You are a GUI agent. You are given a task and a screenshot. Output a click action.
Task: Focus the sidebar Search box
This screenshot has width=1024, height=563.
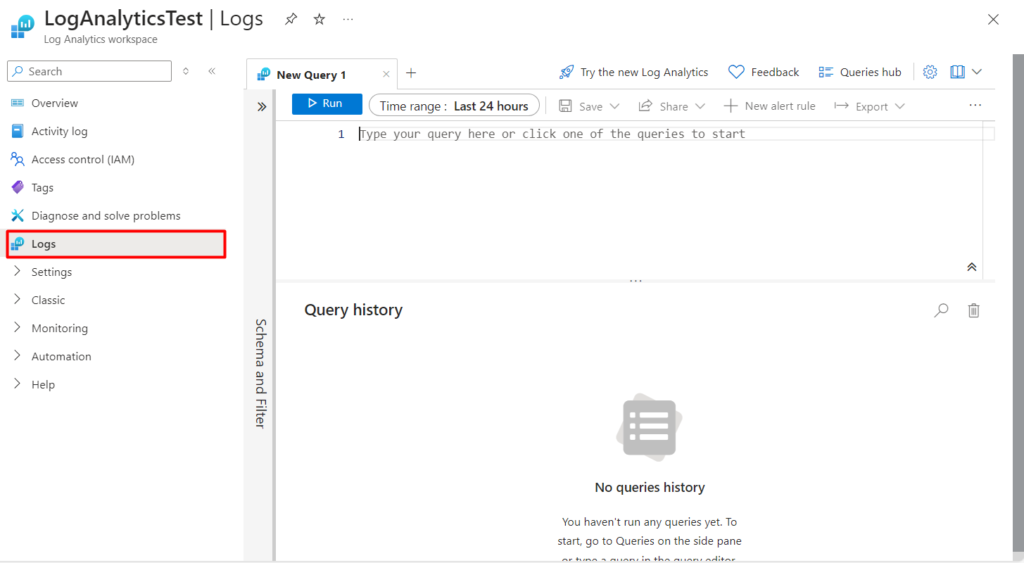tap(89, 71)
